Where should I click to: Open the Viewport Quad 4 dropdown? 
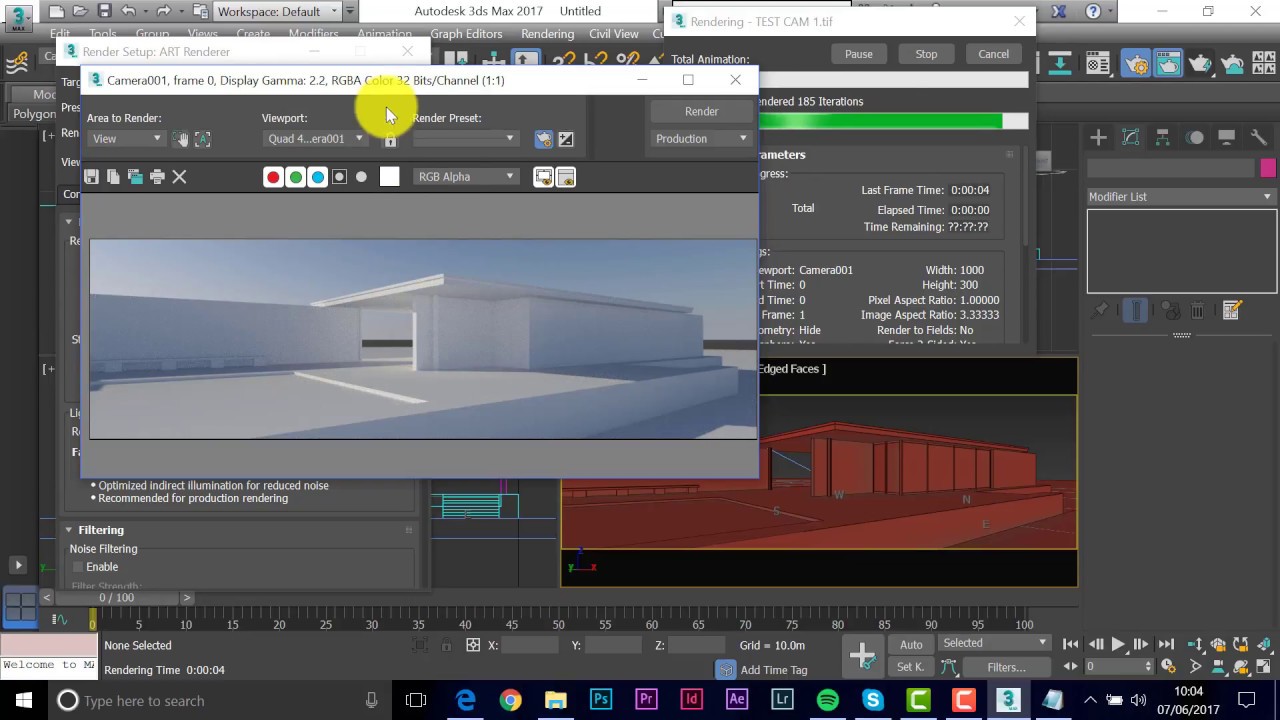[x=315, y=139]
